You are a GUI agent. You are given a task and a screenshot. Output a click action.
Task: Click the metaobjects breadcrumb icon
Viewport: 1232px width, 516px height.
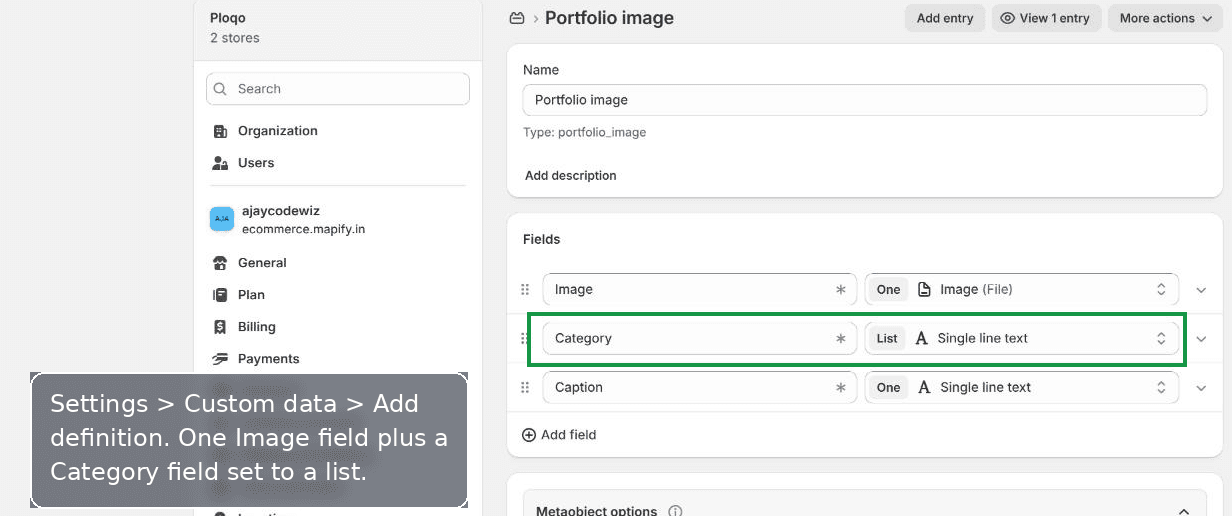[x=517, y=18]
